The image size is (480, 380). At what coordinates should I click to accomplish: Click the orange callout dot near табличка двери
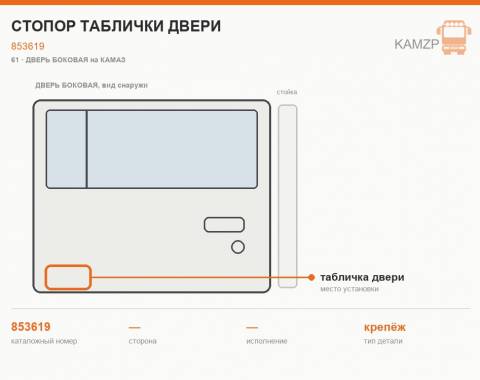311,277
